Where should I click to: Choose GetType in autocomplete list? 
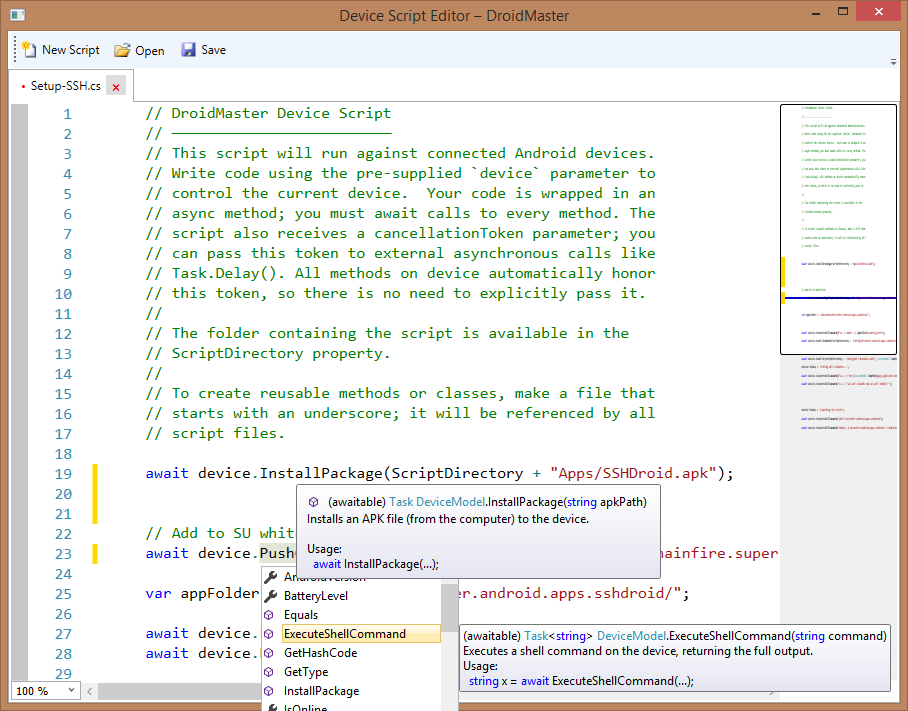click(x=306, y=672)
